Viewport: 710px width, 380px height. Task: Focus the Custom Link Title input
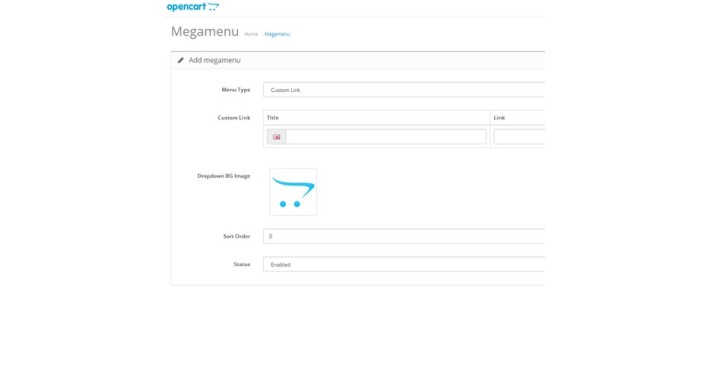pyautogui.click(x=386, y=137)
